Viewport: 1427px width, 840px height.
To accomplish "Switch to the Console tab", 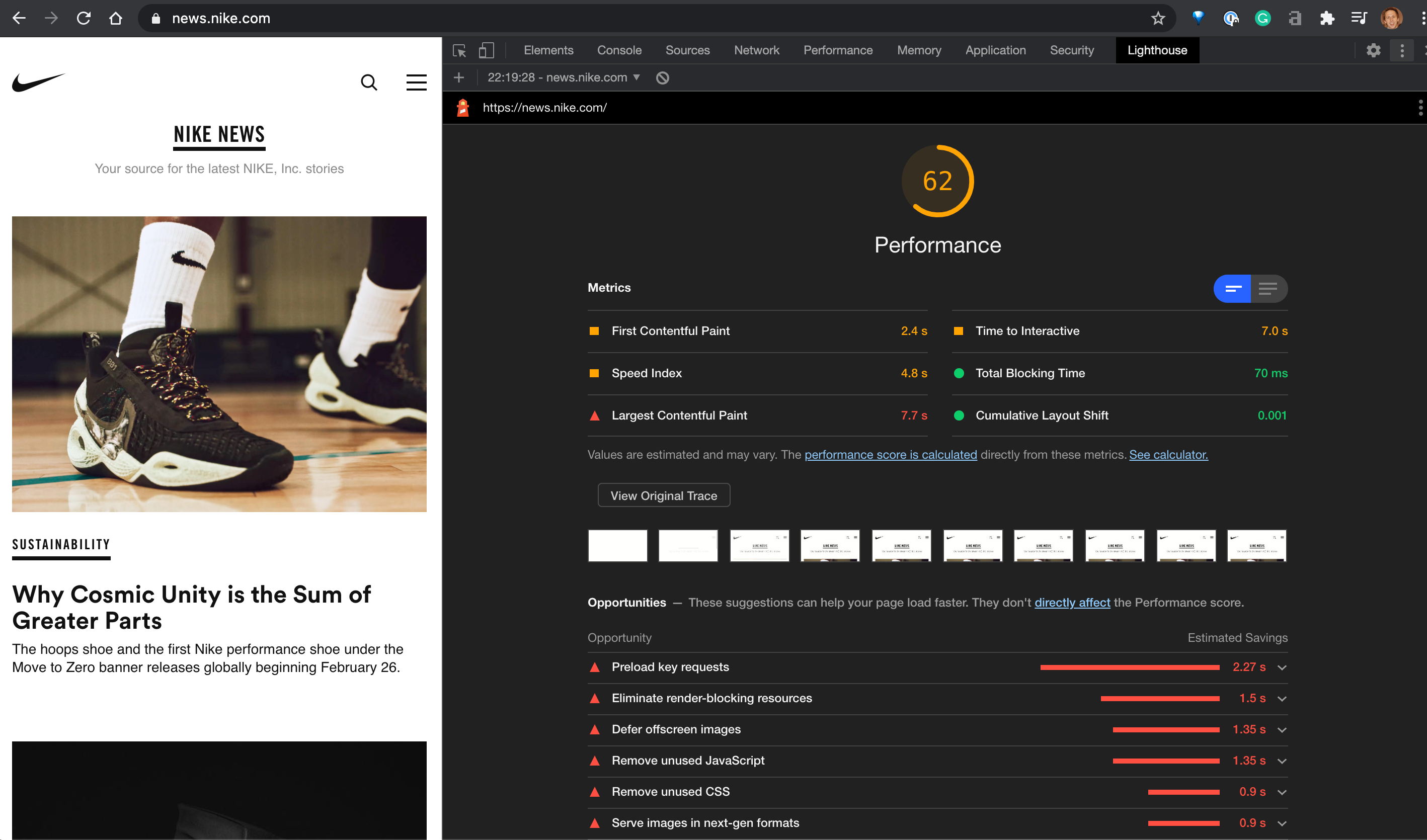I will click(619, 50).
